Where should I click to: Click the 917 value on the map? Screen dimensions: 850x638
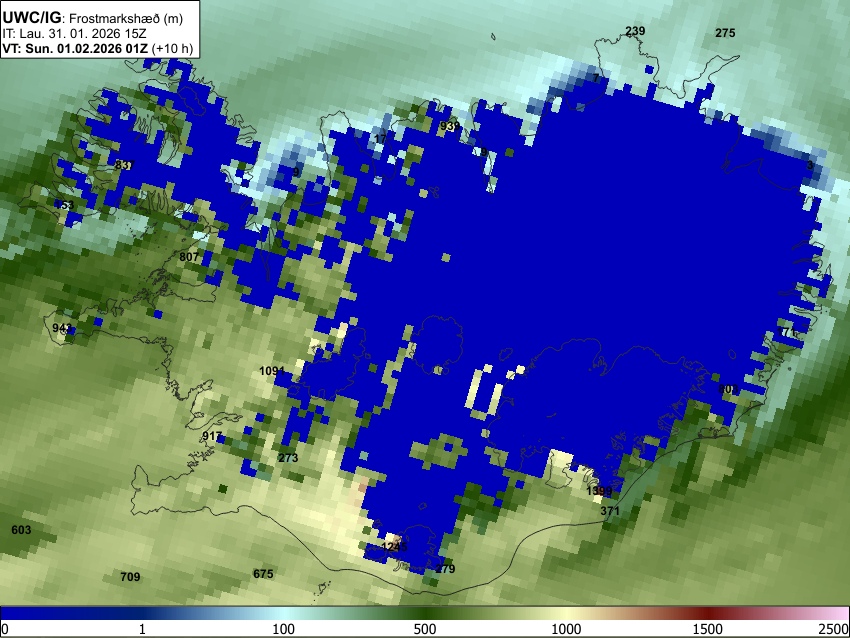coord(212,436)
